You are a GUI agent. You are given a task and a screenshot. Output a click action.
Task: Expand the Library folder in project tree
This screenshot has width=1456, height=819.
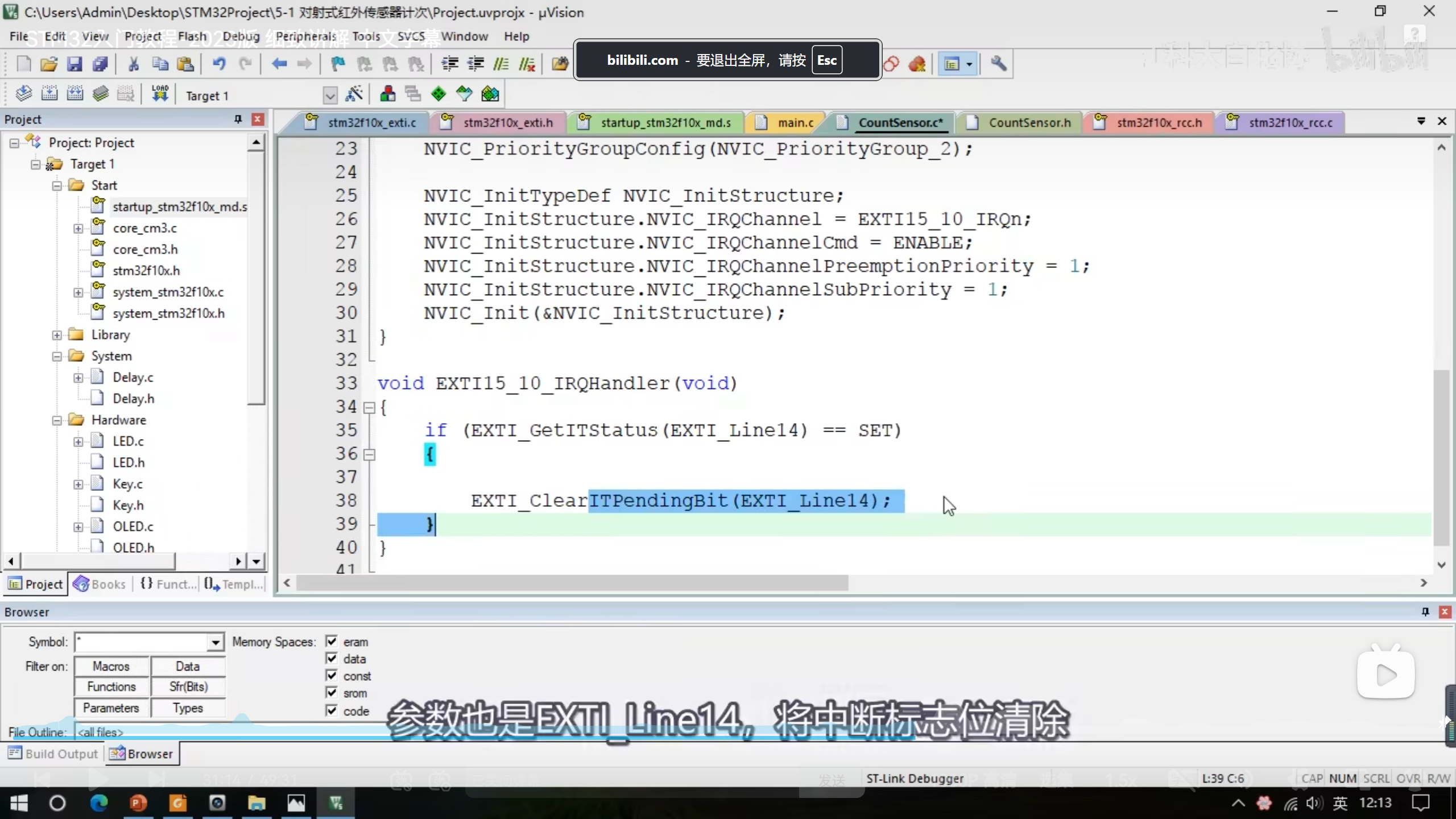pyautogui.click(x=57, y=335)
